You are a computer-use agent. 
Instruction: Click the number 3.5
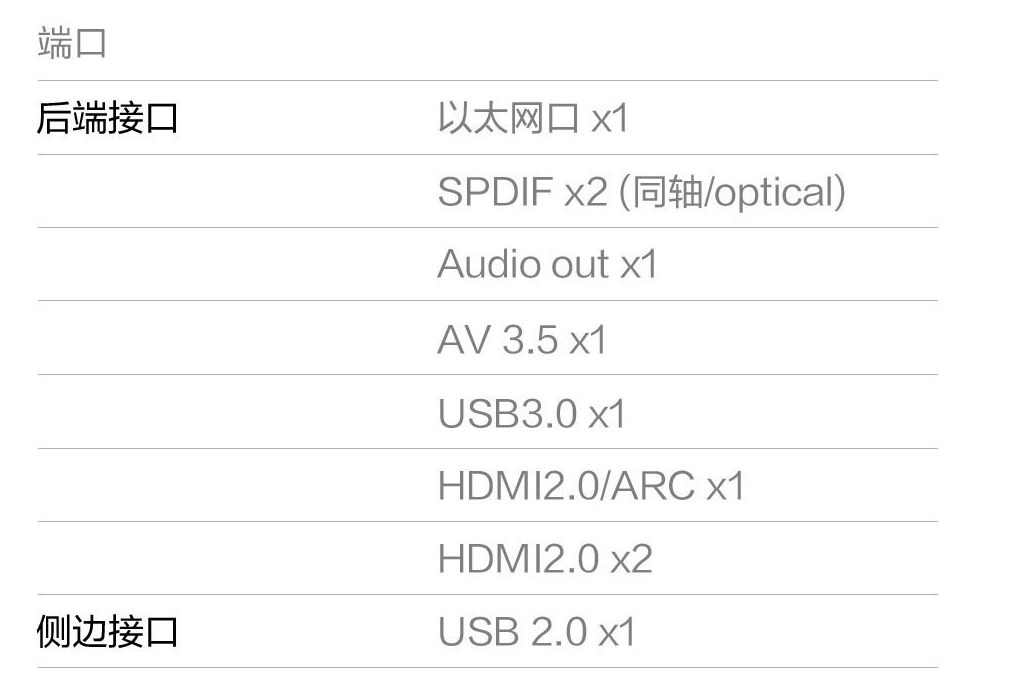coord(530,340)
